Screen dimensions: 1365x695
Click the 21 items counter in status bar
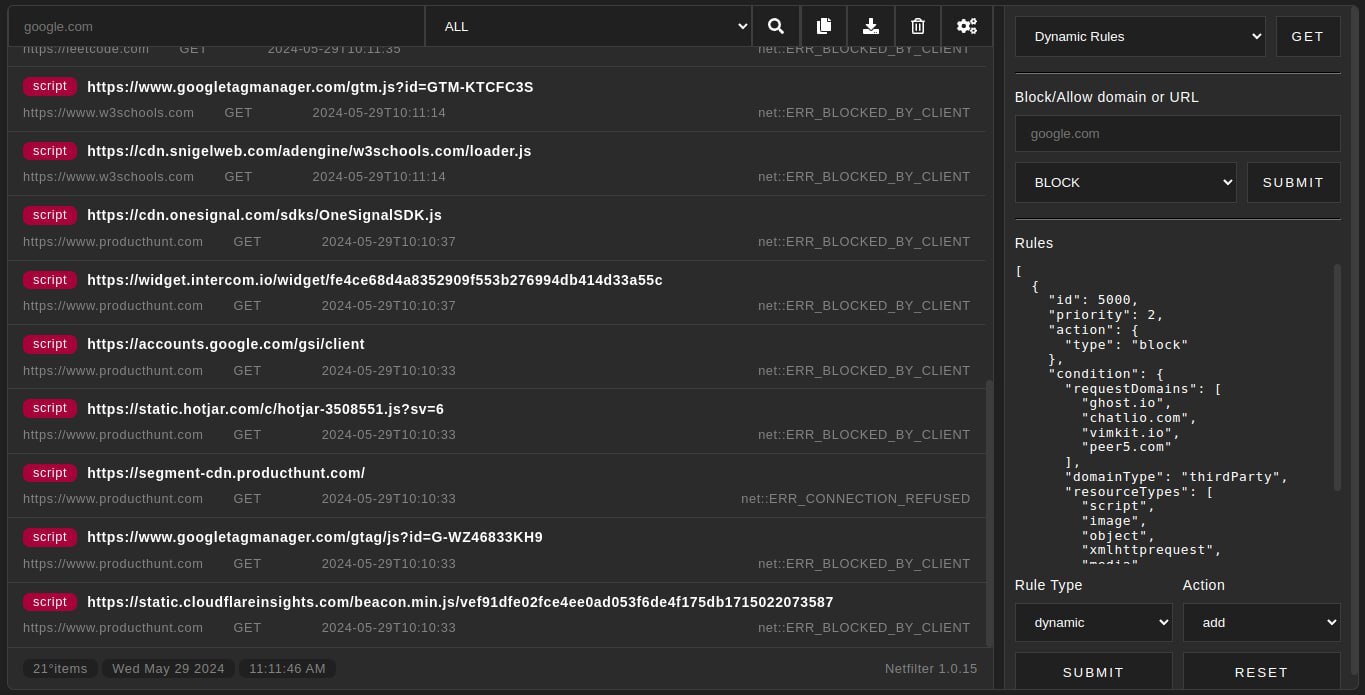click(60, 668)
